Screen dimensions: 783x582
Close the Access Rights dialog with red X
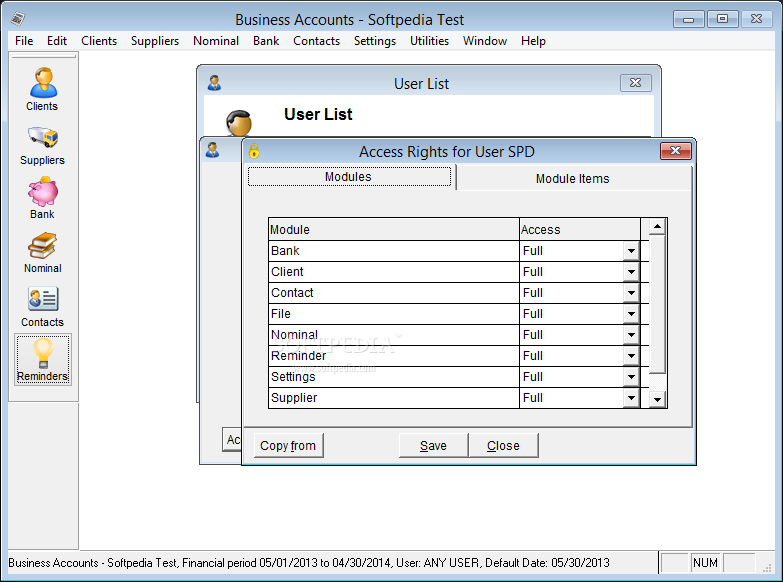(676, 151)
